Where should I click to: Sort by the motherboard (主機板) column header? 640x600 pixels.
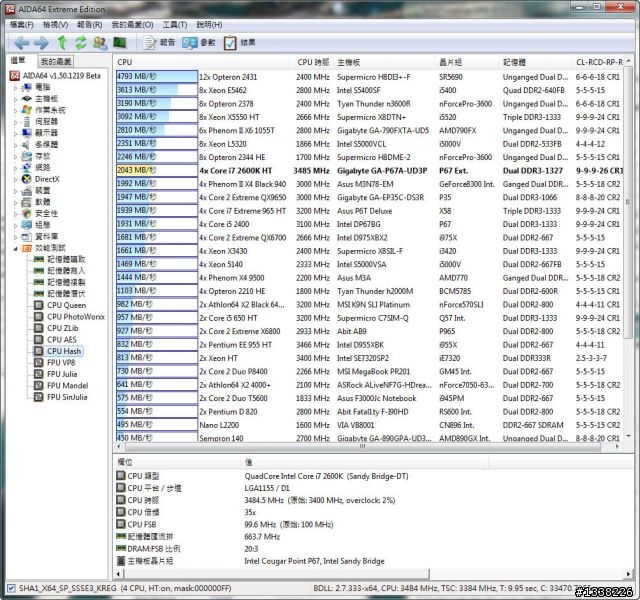pyautogui.click(x=385, y=62)
